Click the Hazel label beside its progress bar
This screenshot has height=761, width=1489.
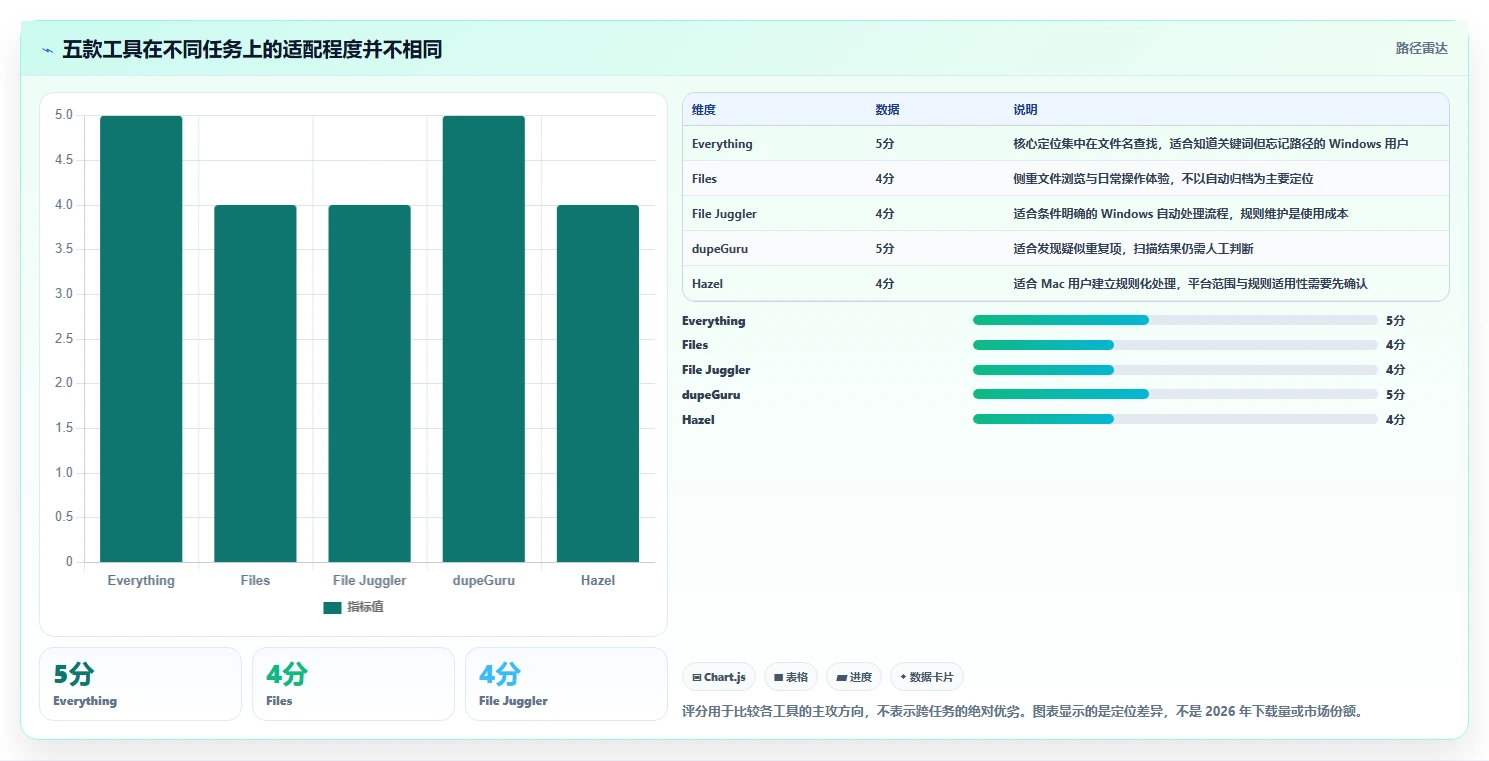tap(698, 420)
